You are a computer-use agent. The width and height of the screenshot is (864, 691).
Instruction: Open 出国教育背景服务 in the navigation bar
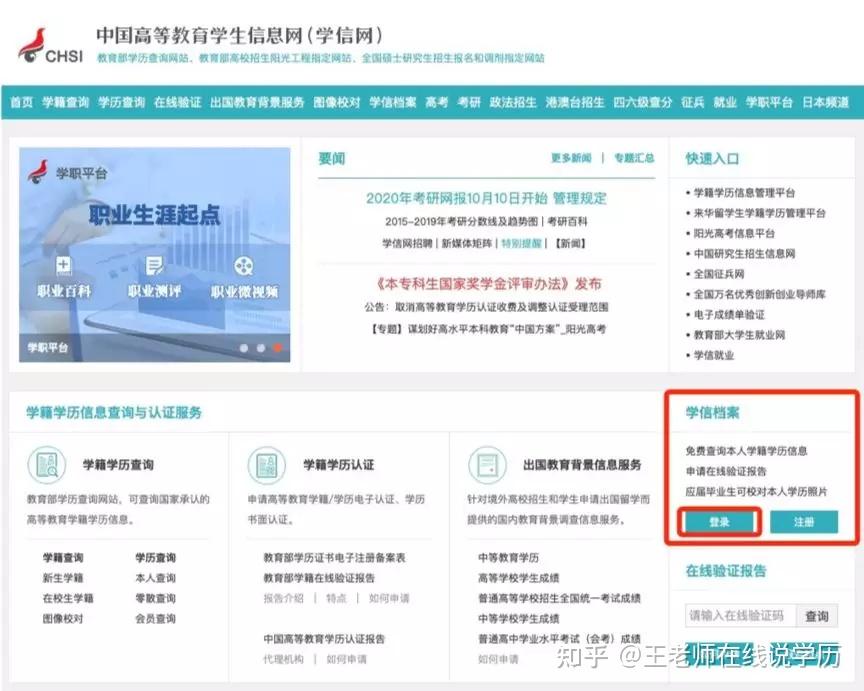tap(257, 102)
